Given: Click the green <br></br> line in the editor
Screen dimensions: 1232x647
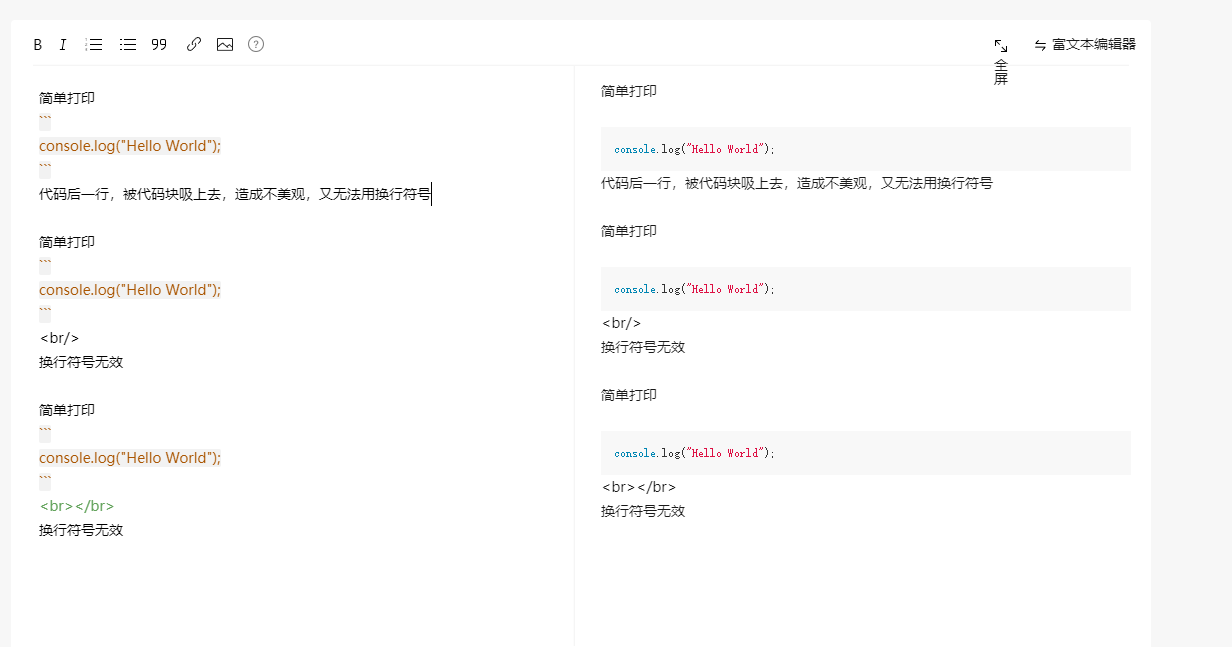Looking at the screenshot, I should pos(77,506).
